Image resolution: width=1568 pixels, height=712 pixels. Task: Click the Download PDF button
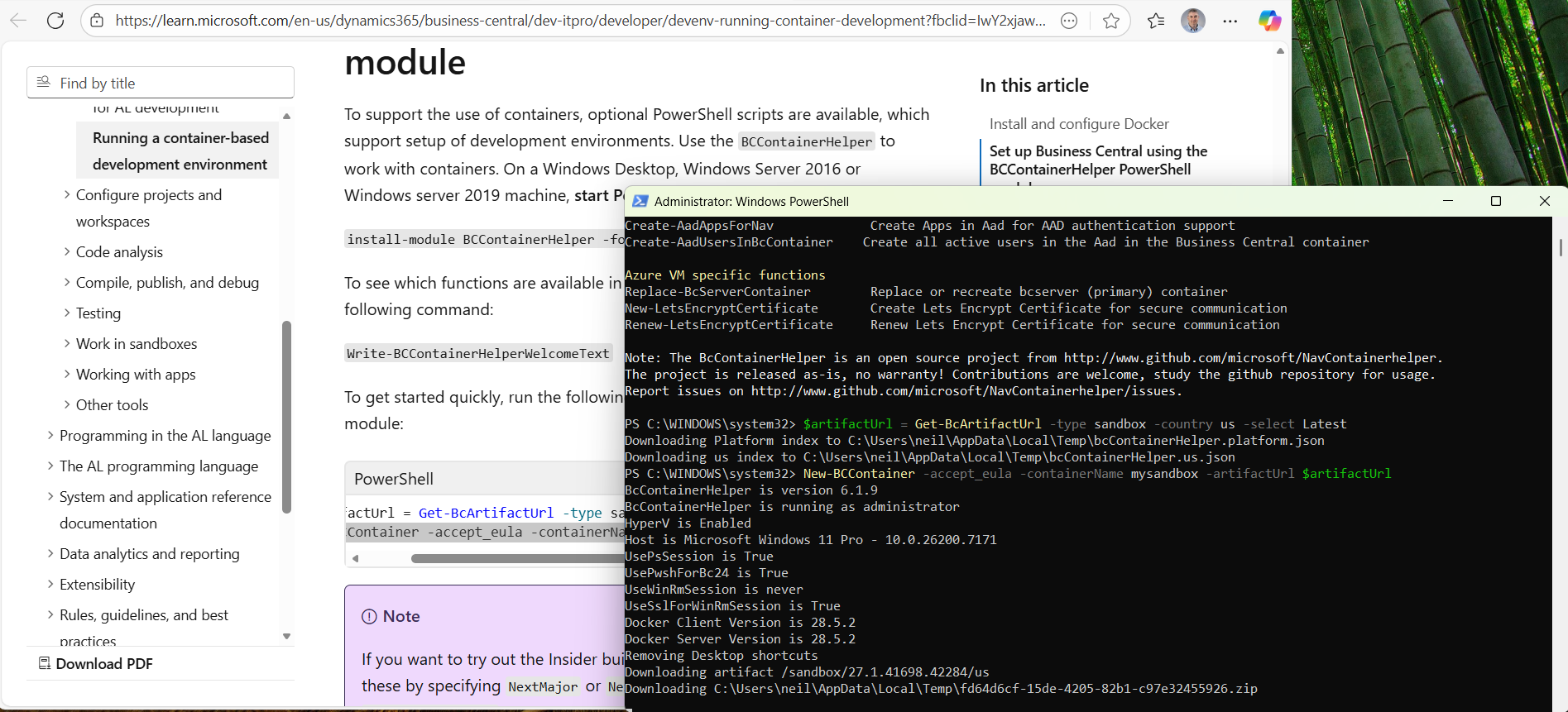[x=96, y=663]
